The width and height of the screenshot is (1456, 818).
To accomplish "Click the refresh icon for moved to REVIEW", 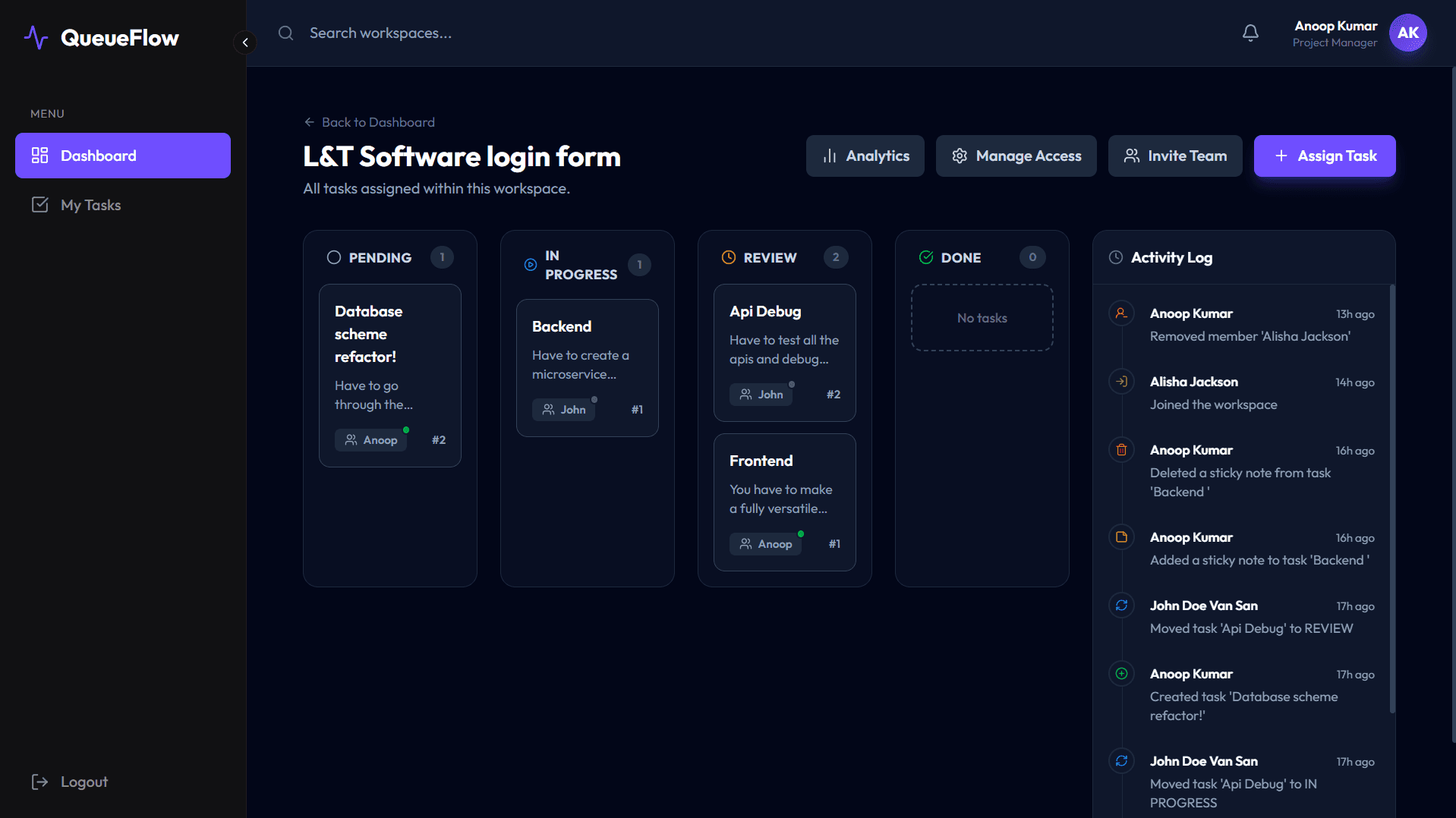I will tap(1121, 606).
